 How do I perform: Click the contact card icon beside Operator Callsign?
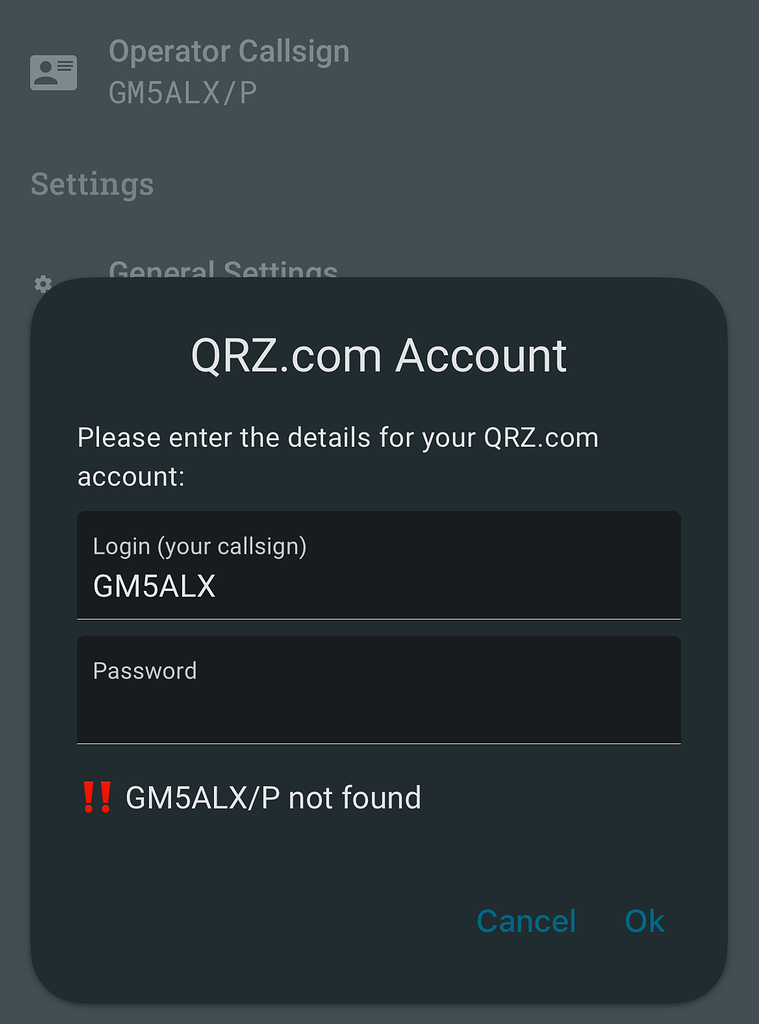click(53, 71)
